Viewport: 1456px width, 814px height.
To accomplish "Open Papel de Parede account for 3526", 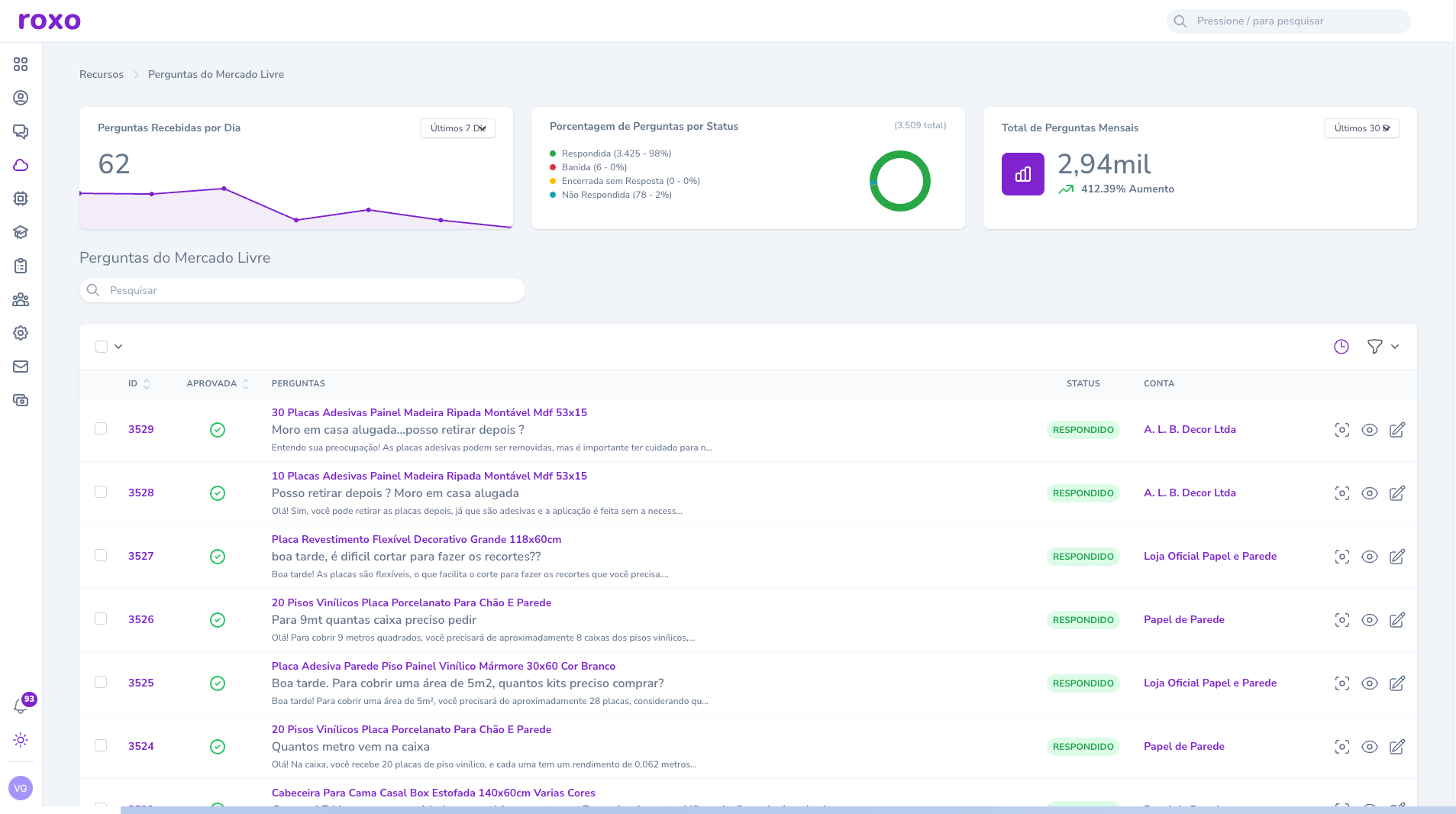I will pyautogui.click(x=1184, y=619).
